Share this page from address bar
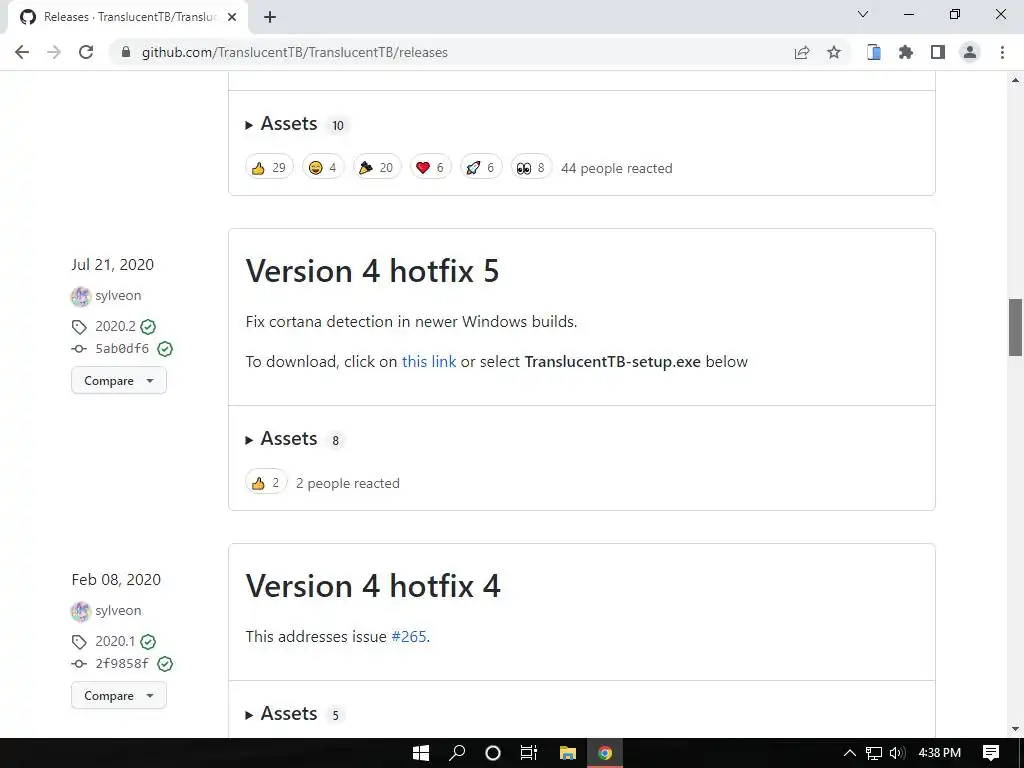The width and height of the screenshot is (1024, 768). tap(802, 52)
